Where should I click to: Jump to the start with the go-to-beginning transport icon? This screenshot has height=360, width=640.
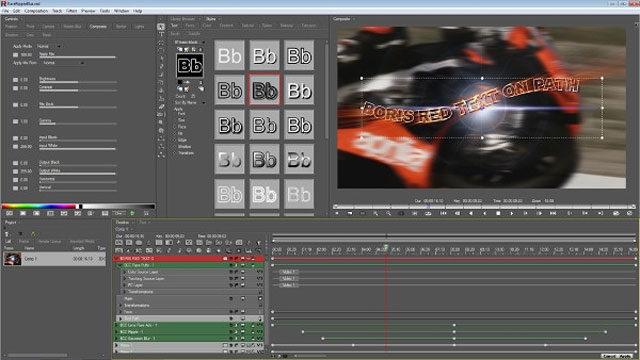pyautogui.click(x=443, y=213)
